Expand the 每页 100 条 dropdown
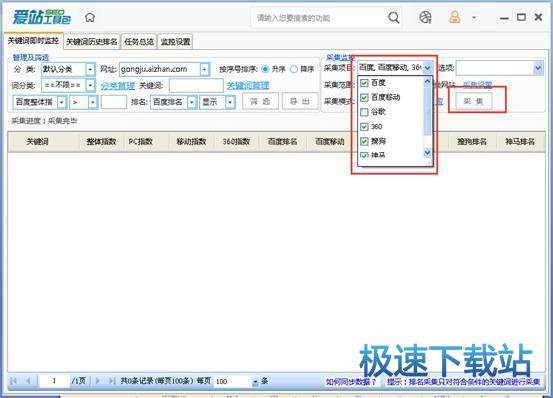Screen dimensions: 553x398 255,381
